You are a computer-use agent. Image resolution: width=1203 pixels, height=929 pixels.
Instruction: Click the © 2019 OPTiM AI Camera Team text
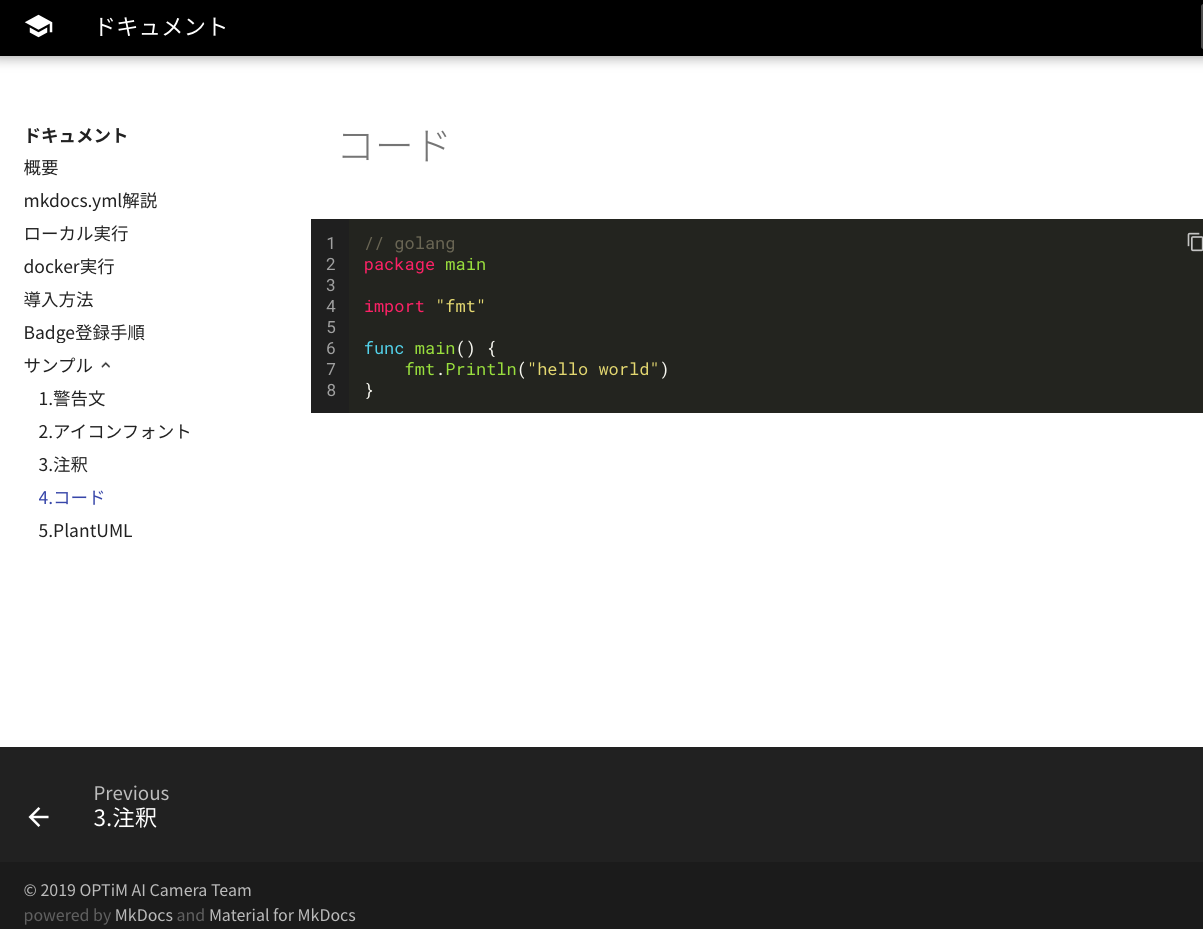tap(137, 890)
